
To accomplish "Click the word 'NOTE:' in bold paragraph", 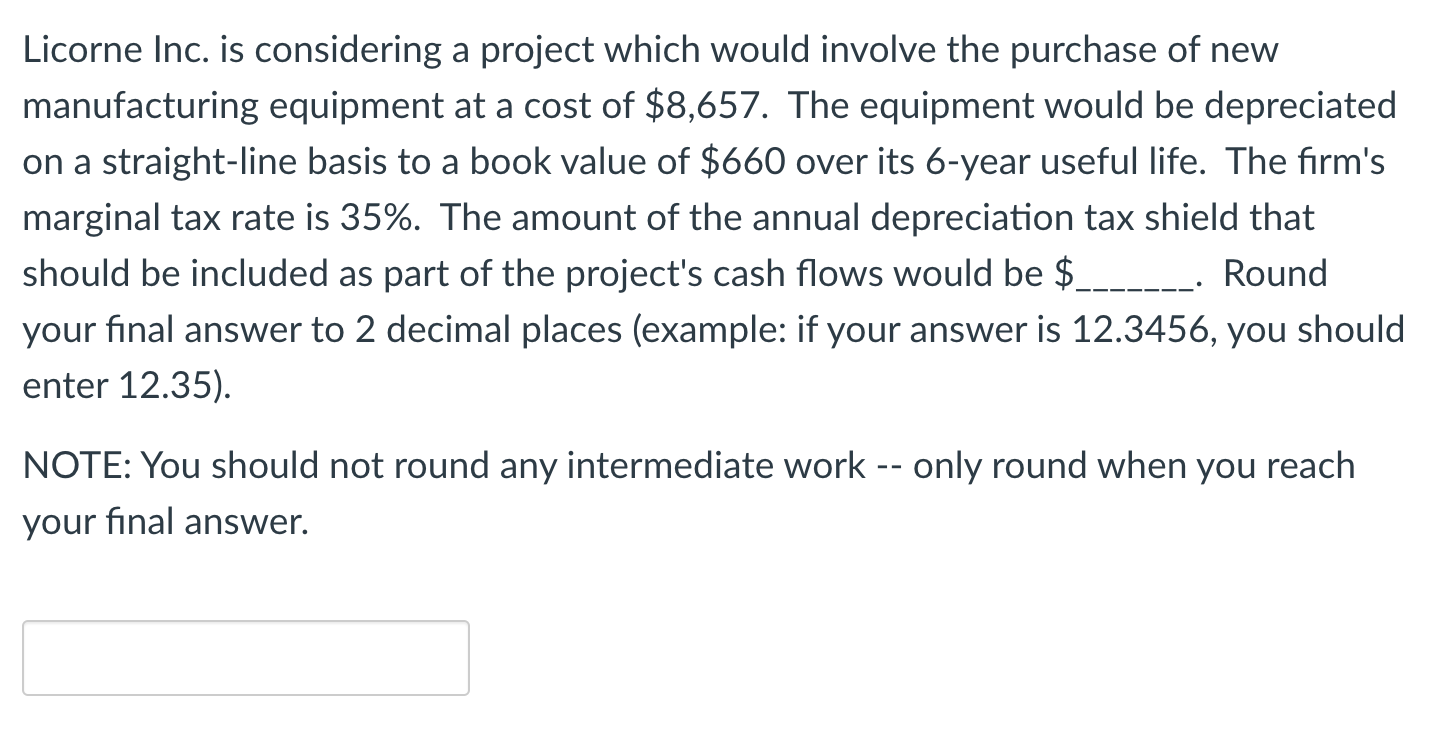I will [75, 465].
